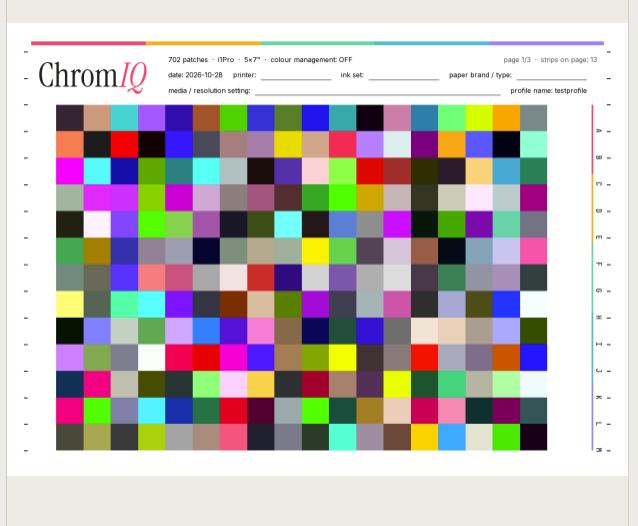Click the "page 1/3" indicator
638x526 pixels.
(x=517, y=60)
